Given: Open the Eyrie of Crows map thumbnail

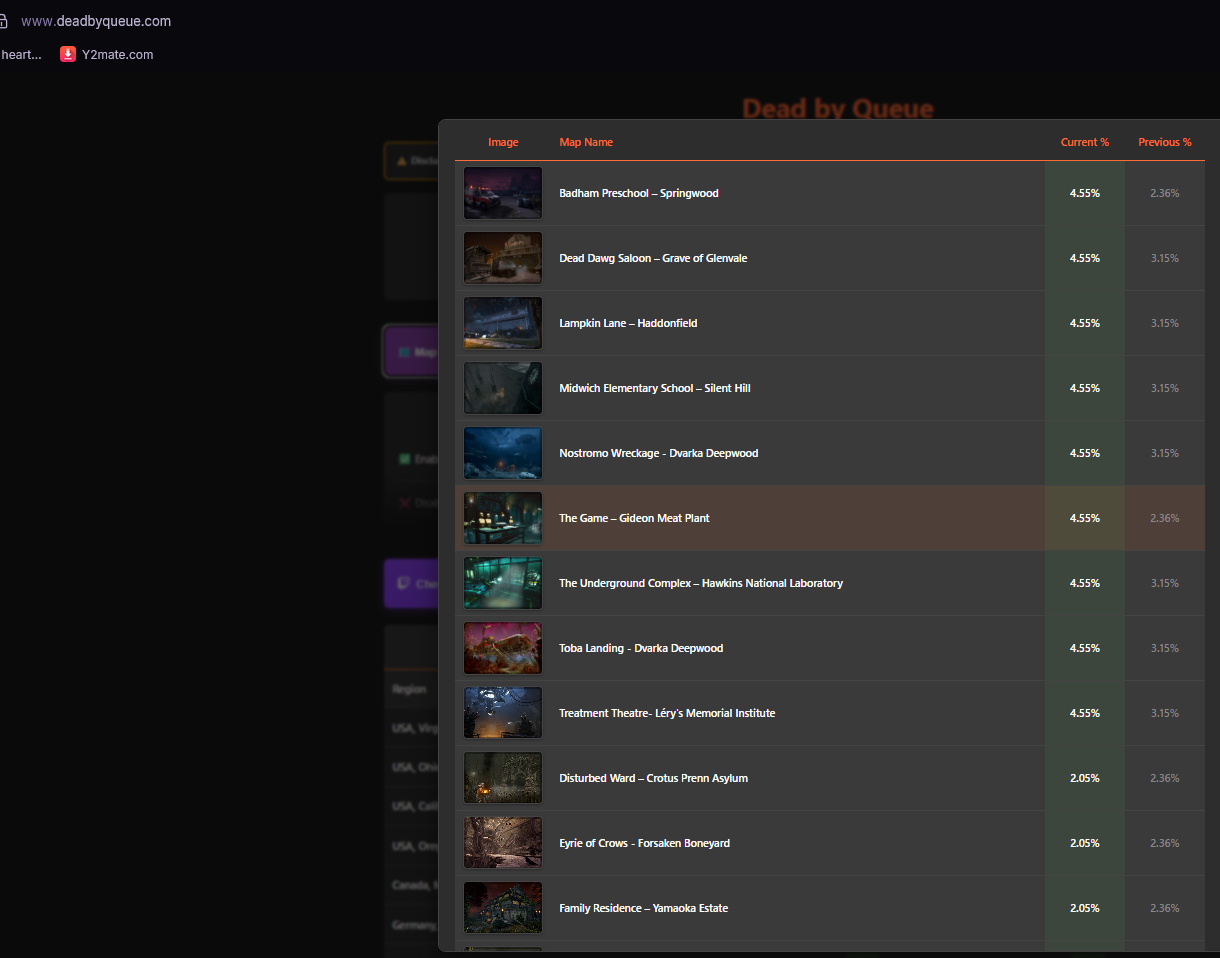Looking at the screenshot, I should 503,843.
